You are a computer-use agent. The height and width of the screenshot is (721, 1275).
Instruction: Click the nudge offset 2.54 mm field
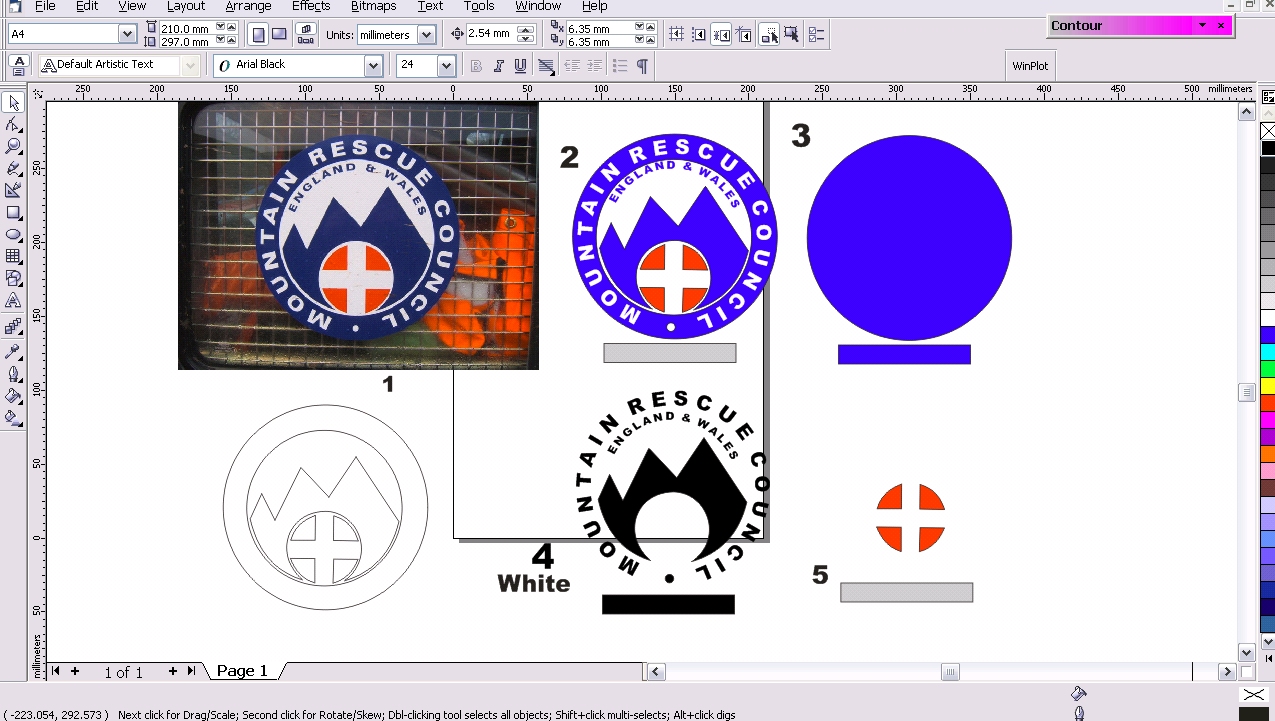[489, 34]
